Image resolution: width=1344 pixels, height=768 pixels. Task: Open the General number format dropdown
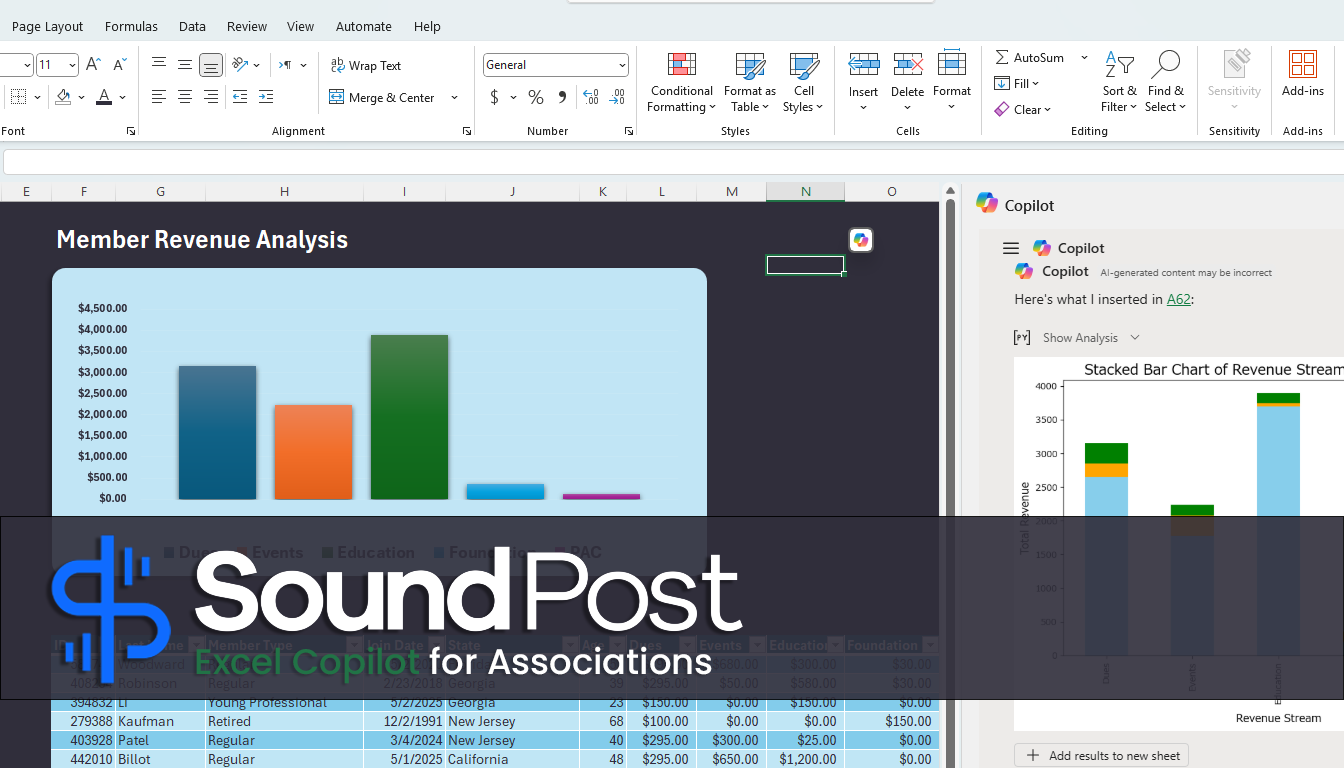(622, 65)
